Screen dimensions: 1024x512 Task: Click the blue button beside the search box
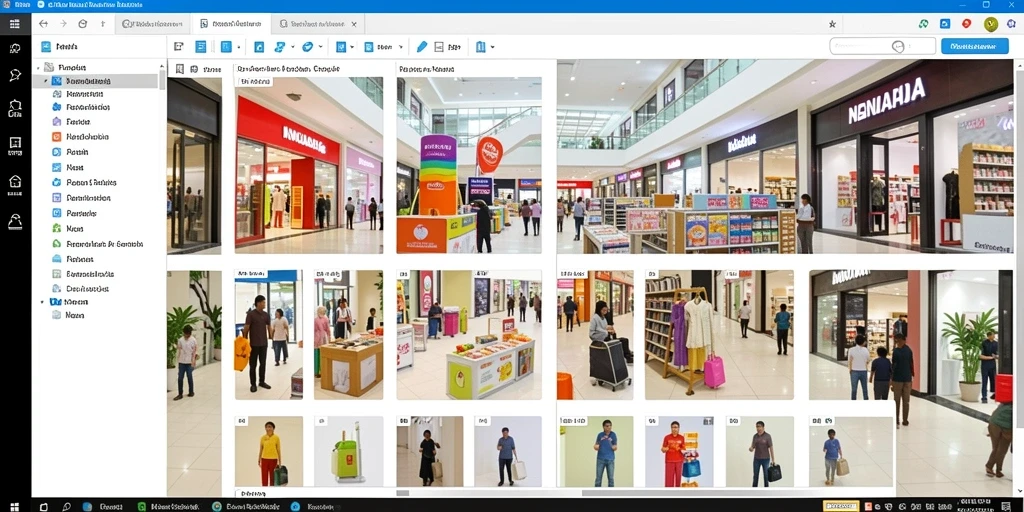[974, 46]
